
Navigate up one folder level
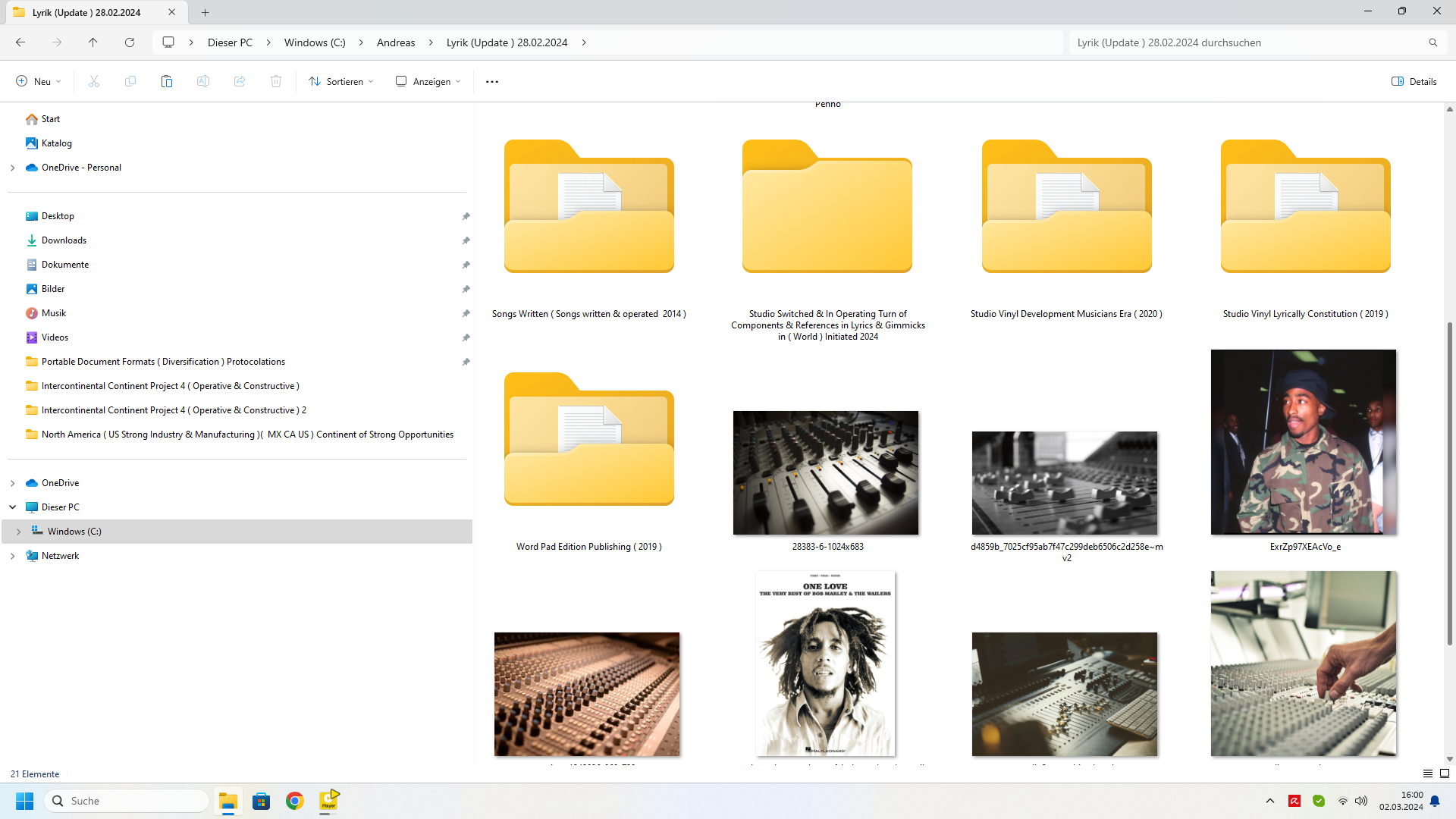click(x=93, y=42)
